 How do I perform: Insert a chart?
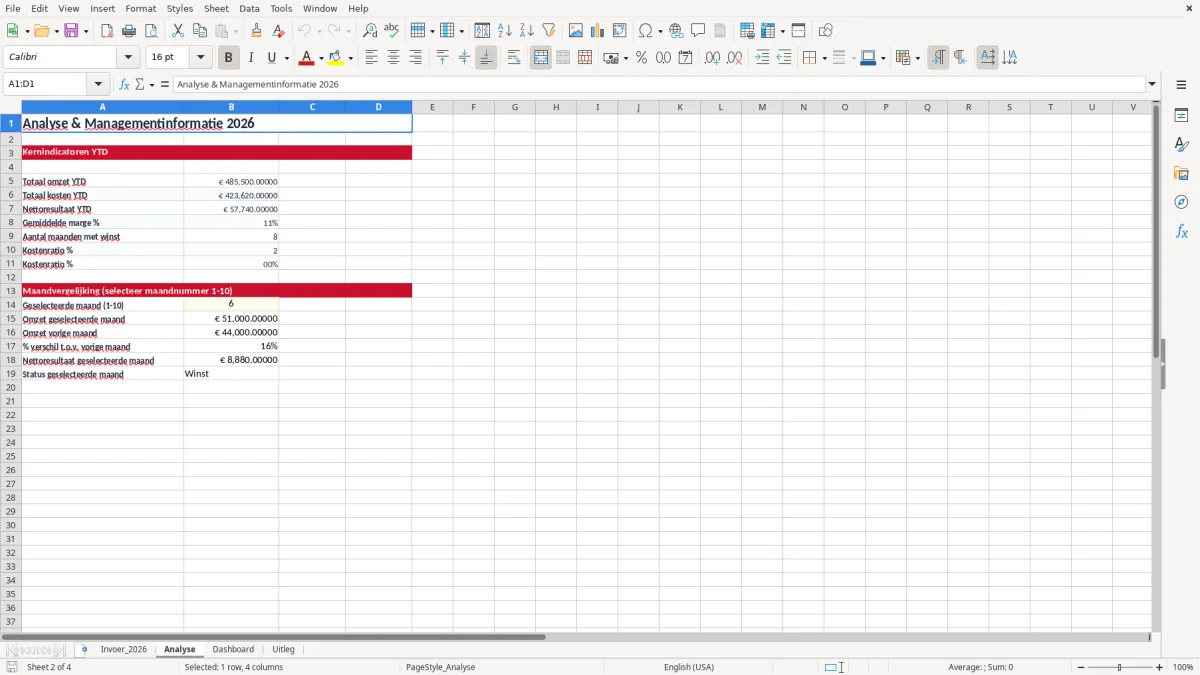click(597, 31)
